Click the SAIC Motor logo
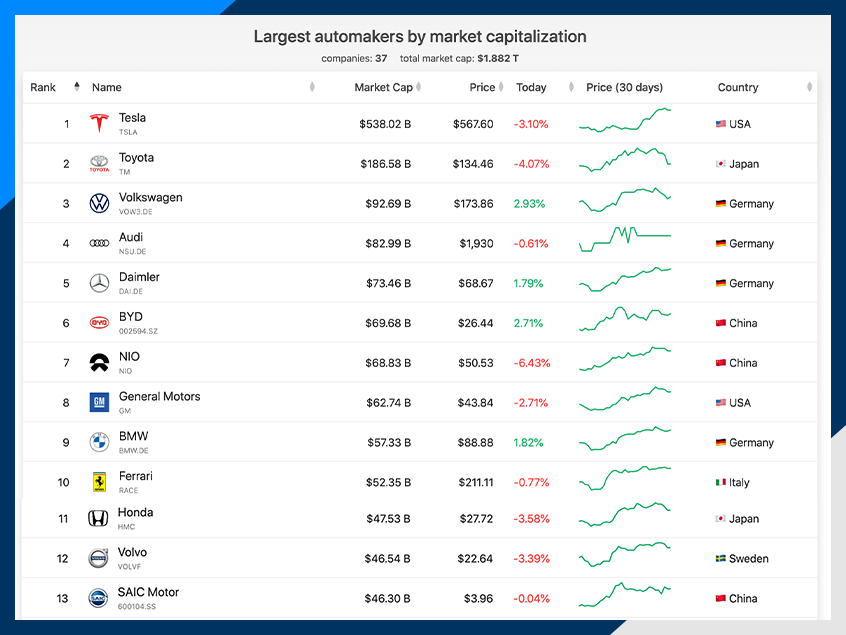Screen dimensions: 846x635 pyautogui.click(x=98, y=598)
